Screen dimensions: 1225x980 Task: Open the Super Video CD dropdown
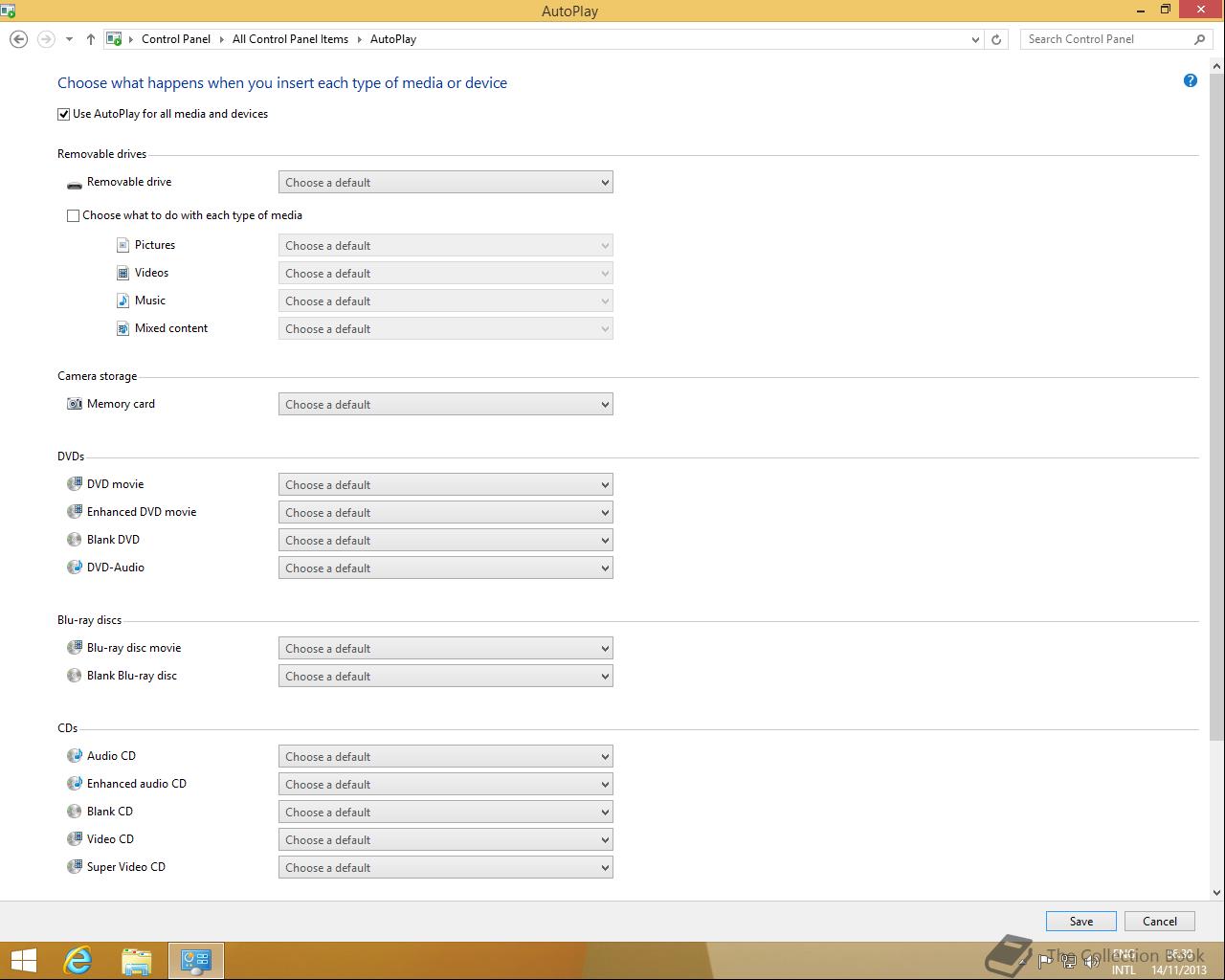[446, 868]
